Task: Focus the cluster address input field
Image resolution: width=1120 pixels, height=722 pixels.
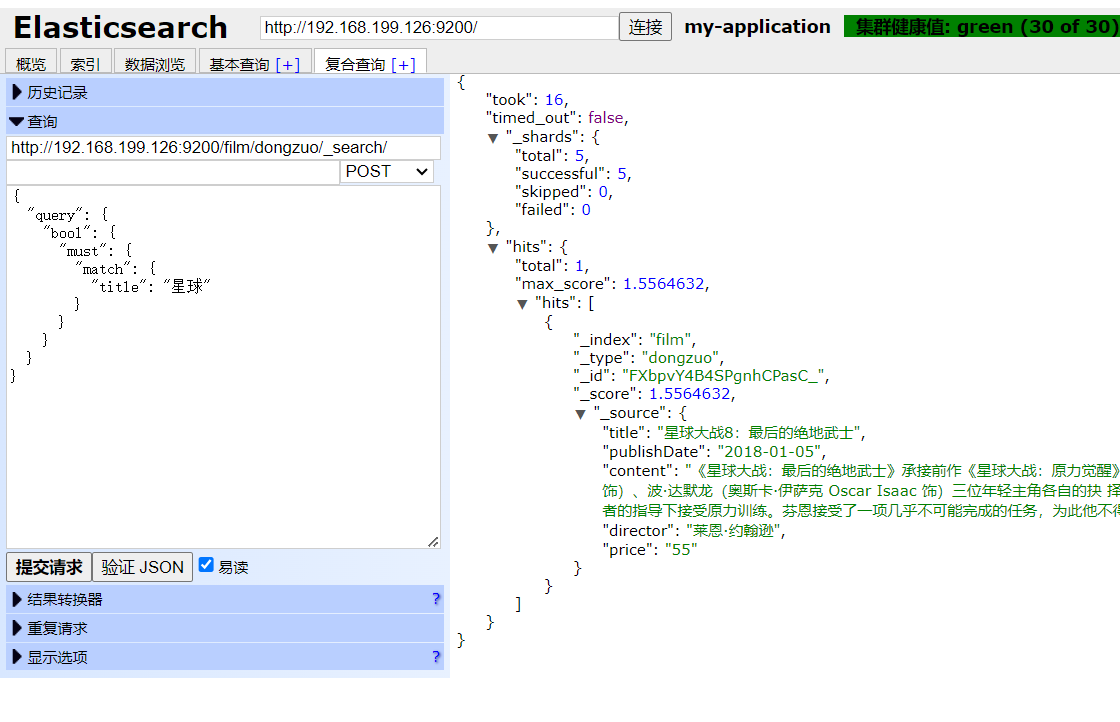Action: click(439, 27)
